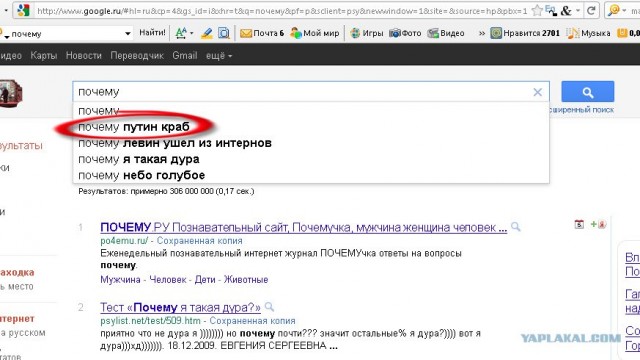Open the Дети sitelink
The width and height of the screenshot is (640, 360).
[x=205, y=280]
